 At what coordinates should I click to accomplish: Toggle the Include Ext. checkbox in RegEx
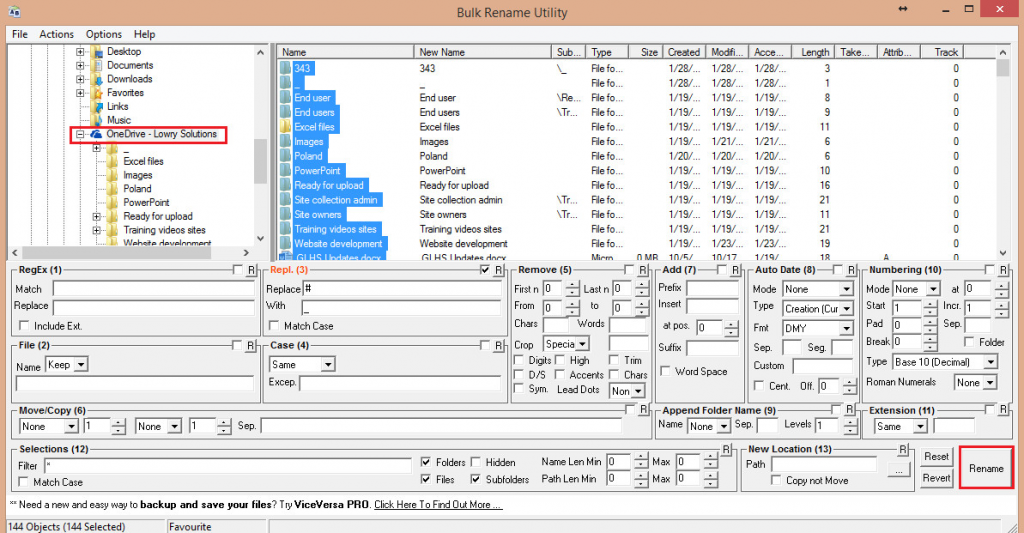[x=24, y=325]
